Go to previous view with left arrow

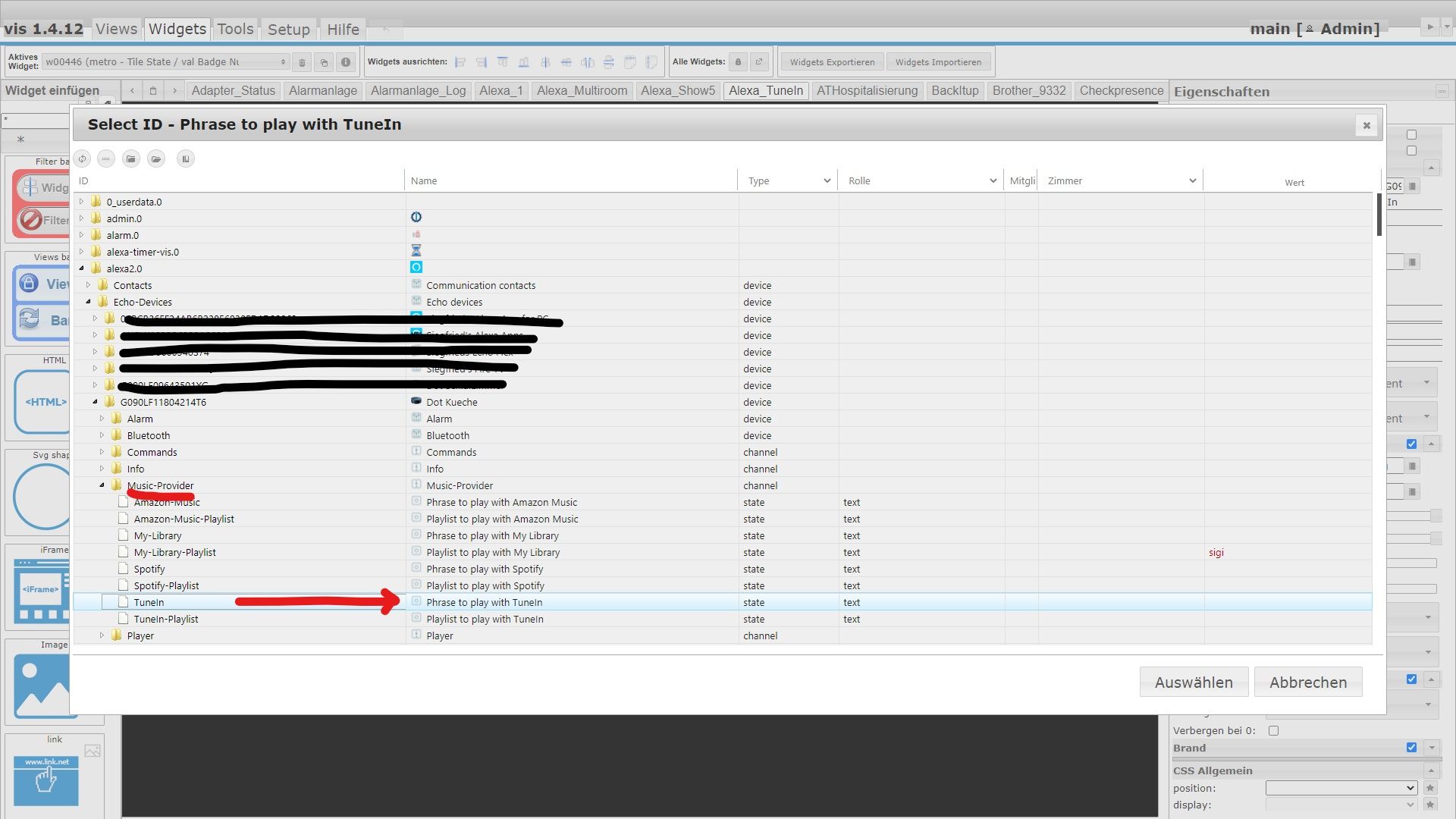click(x=132, y=91)
